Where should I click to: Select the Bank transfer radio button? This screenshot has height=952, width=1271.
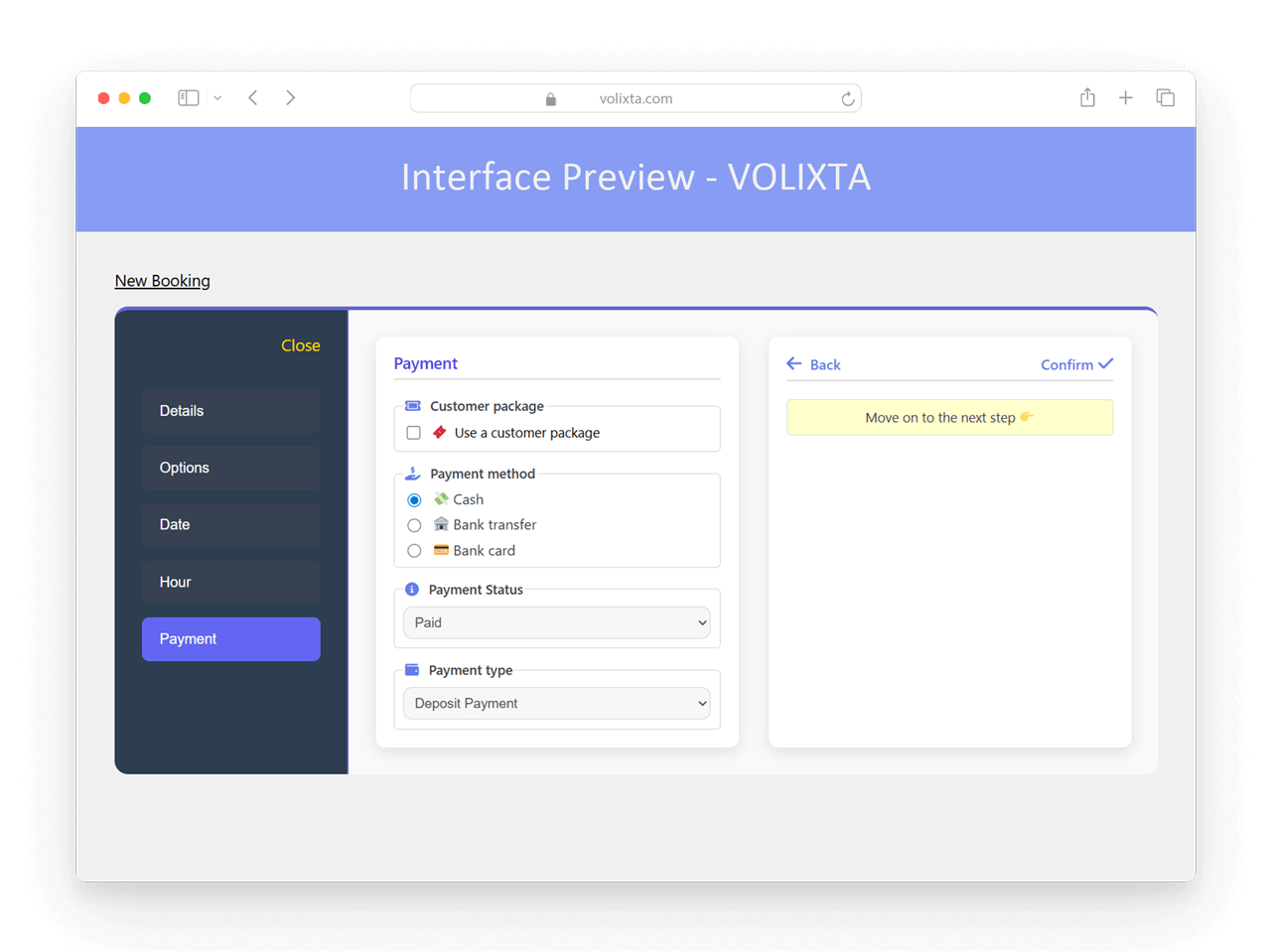click(414, 525)
